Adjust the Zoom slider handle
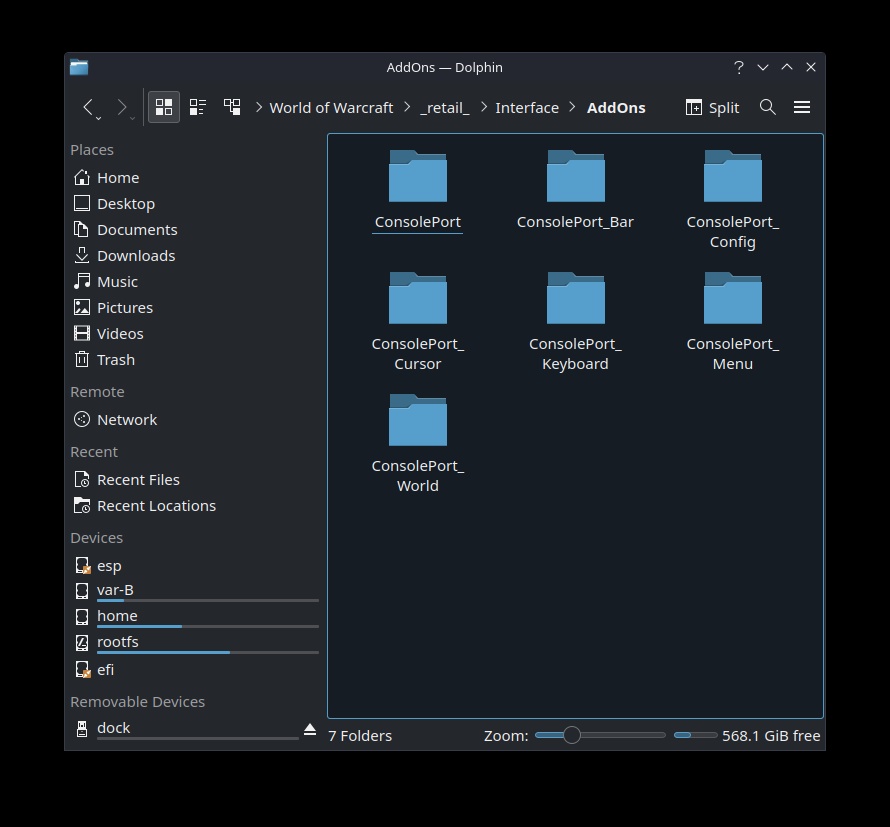The width and height of the screenshot is (890, 827). (572, 735)
